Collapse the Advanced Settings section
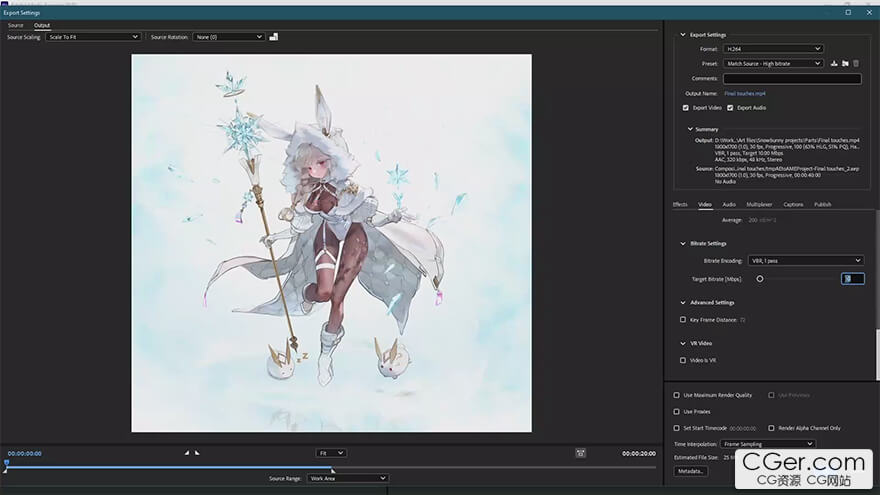Image resolution: width=880 pixels, height=495 pixels. pos(683,302)
